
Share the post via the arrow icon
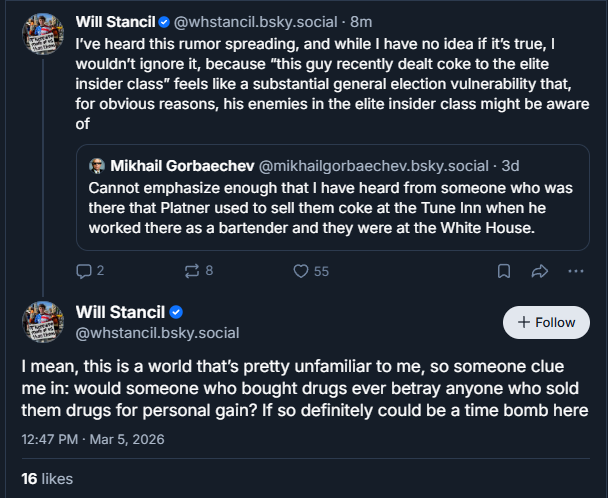(540, 271)
